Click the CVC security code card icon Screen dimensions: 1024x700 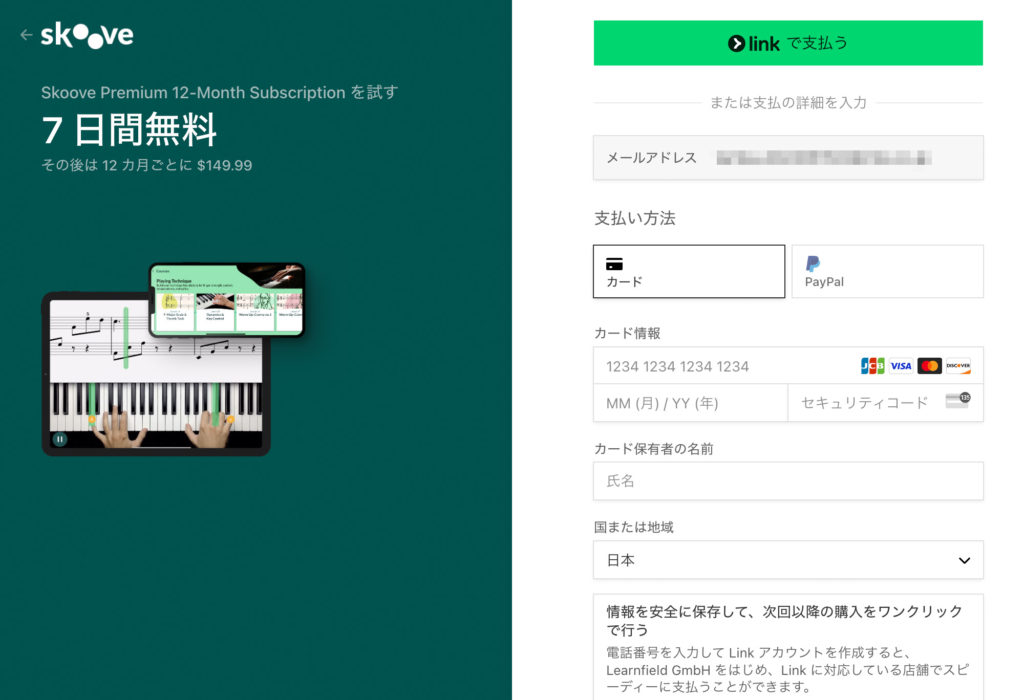[x=957, y=402]
